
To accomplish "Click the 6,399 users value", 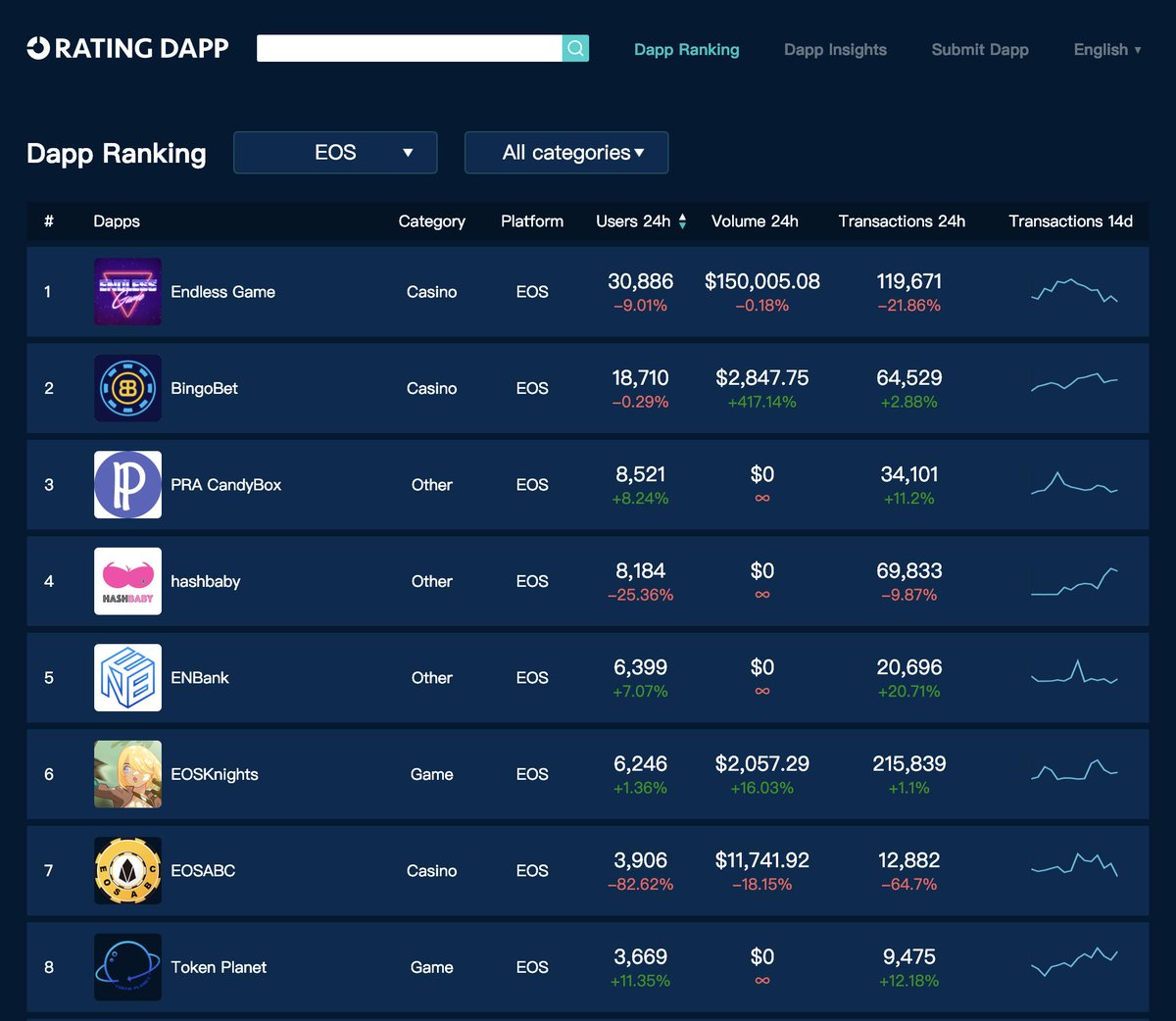I will pyautogui.click(x=641, y=667).
